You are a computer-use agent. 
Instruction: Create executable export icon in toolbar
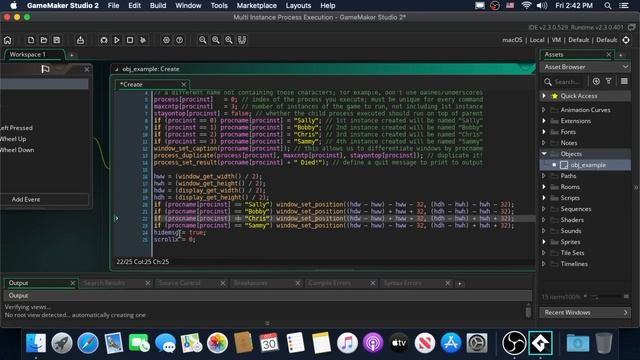[80, 40]
